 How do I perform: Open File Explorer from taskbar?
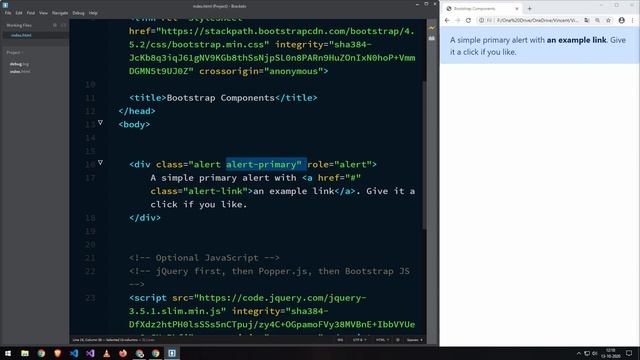pos(25,353)
